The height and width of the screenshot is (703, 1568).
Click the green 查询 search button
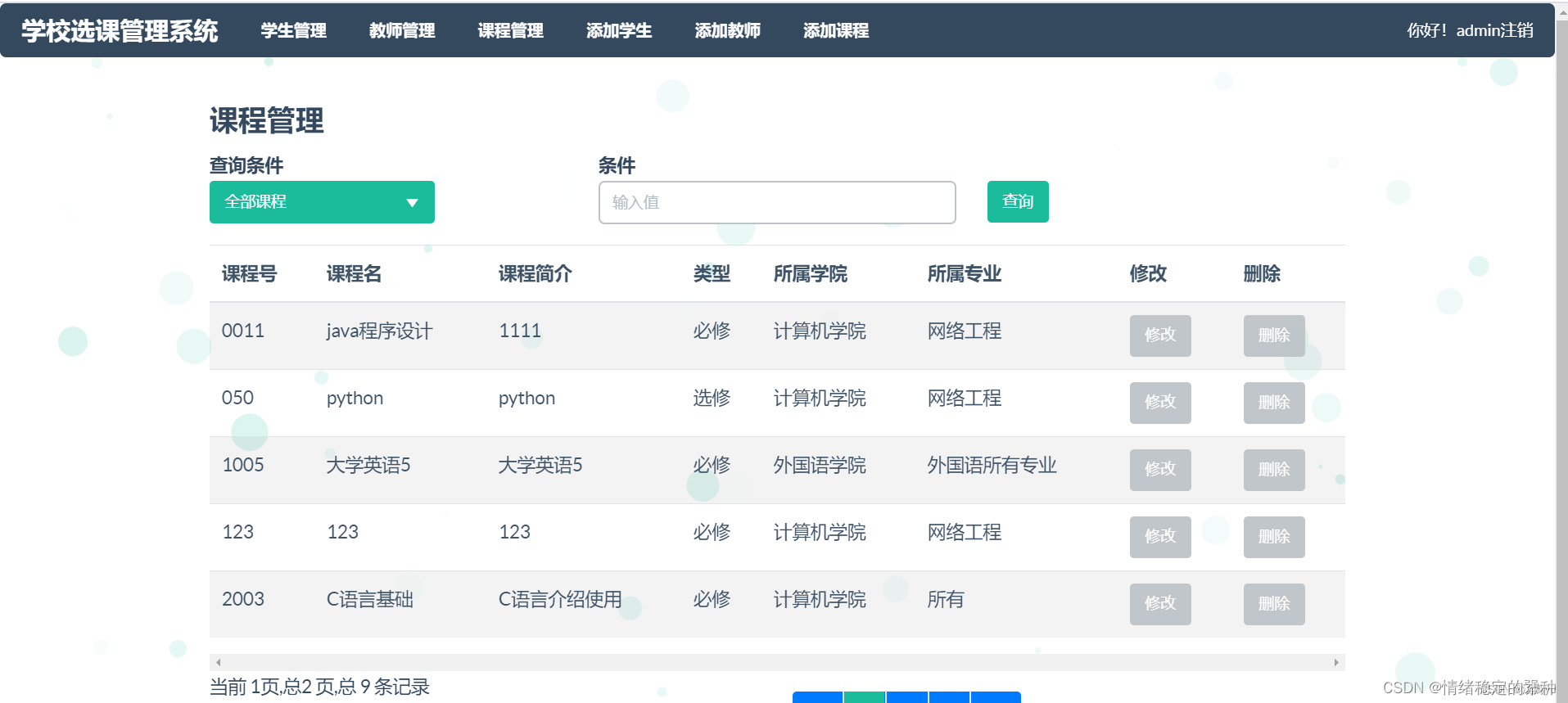click(1018, 201)
